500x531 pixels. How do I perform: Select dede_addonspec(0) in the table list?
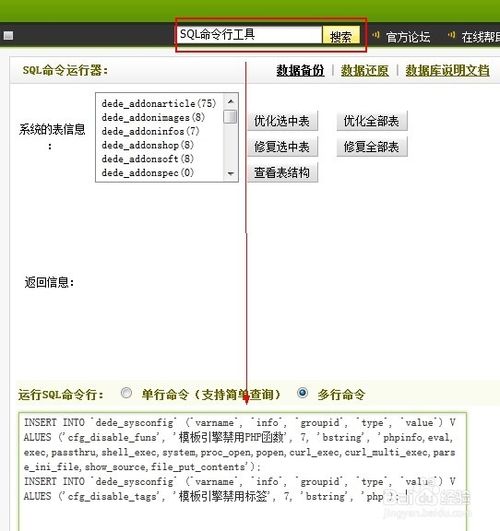pos(148,173)
